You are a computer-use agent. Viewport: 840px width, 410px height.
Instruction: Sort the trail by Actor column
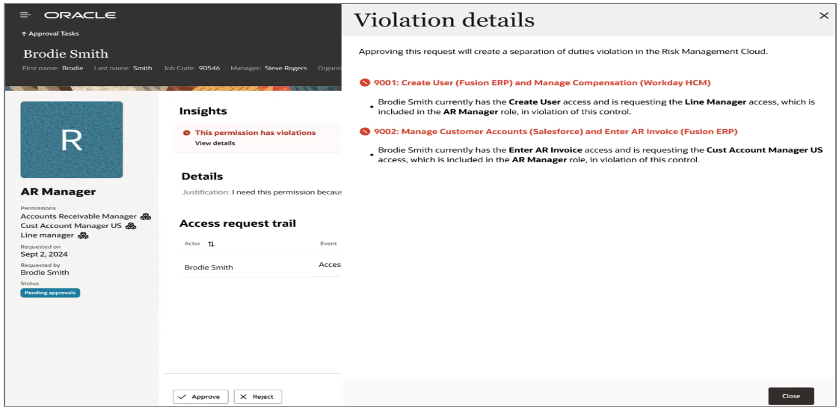[x=211, y=244]
